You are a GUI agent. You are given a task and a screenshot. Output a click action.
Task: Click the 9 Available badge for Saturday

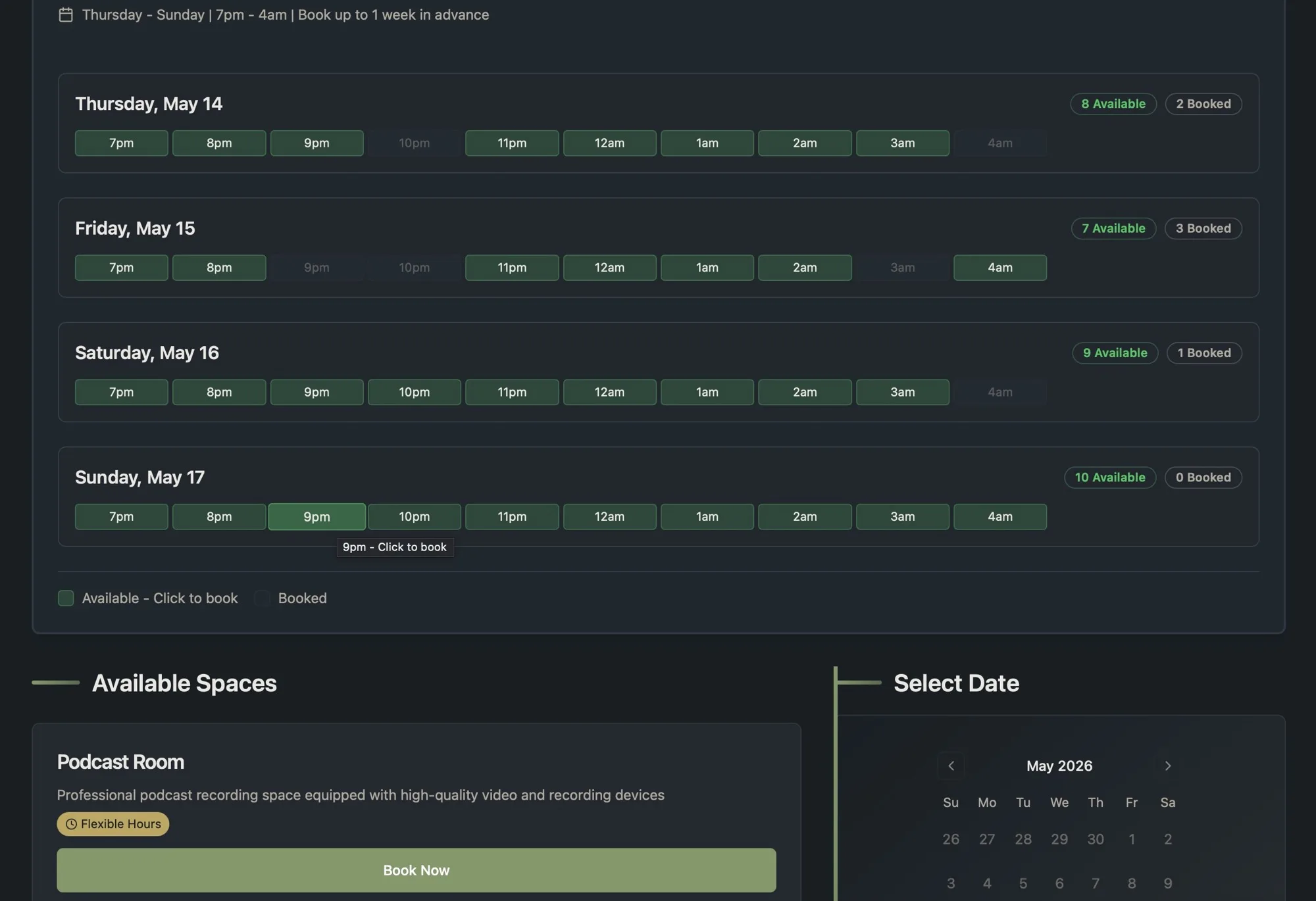tap(1115, 353)
